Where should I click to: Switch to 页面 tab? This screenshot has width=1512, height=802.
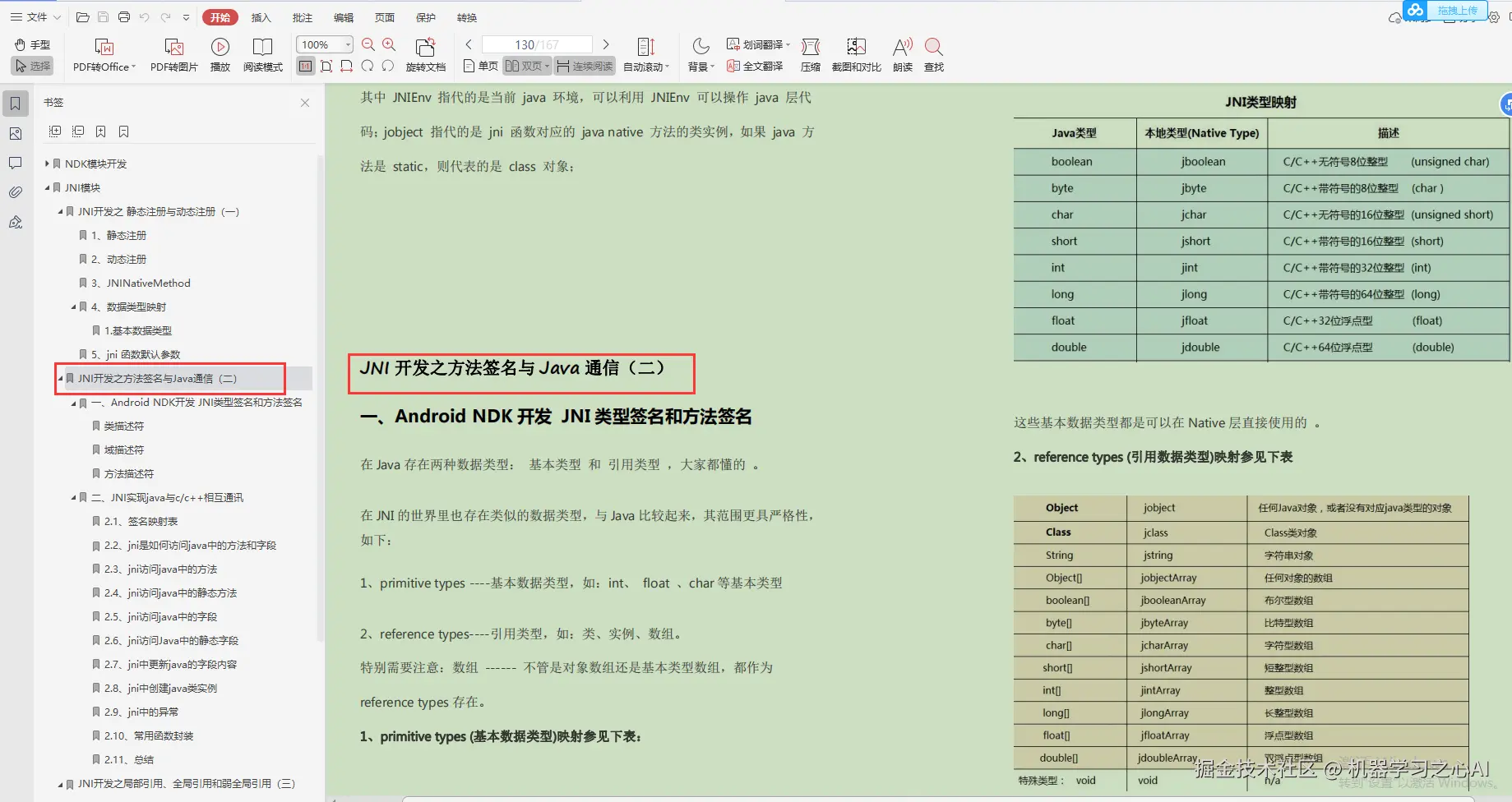point(384,17)
